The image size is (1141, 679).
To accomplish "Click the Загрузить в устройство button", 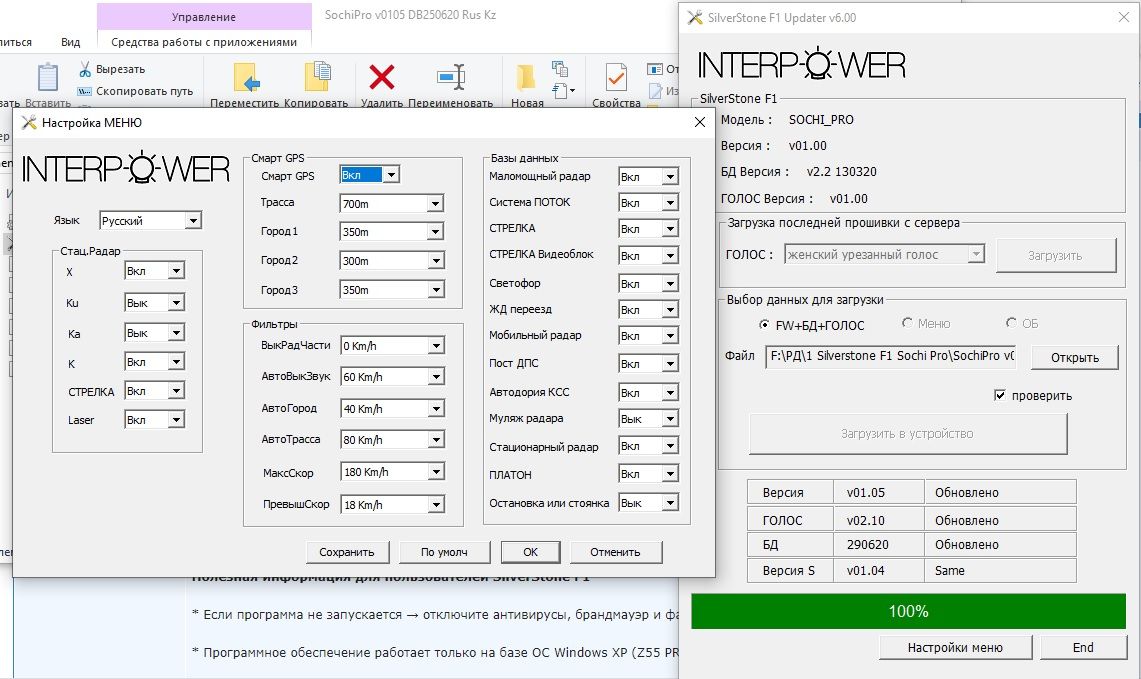I will (x=908, y=434).
